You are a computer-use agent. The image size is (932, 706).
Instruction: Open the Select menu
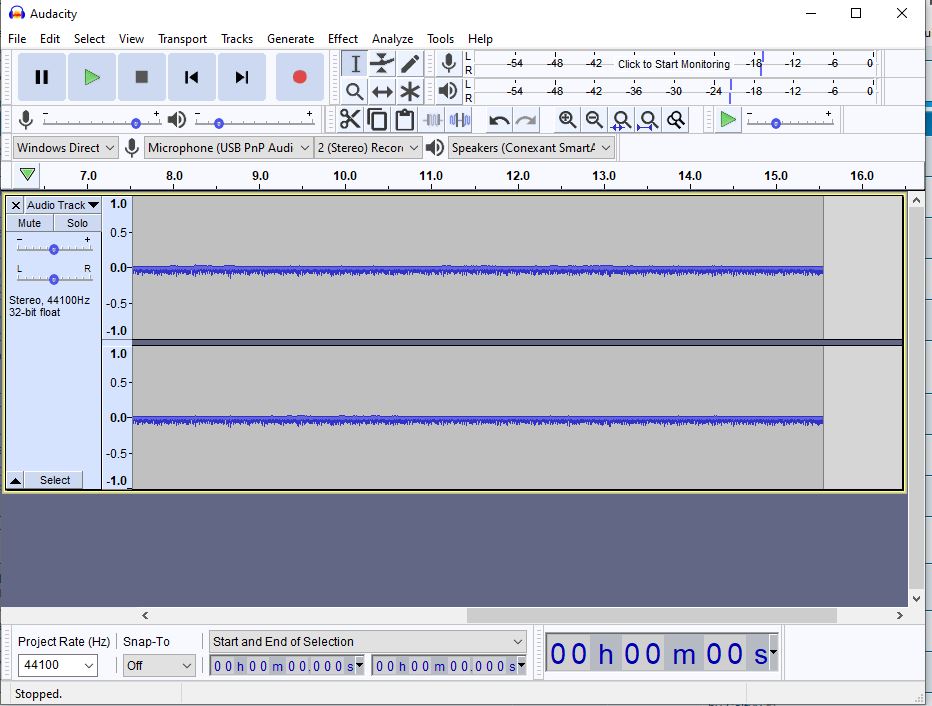pos(89,39)
